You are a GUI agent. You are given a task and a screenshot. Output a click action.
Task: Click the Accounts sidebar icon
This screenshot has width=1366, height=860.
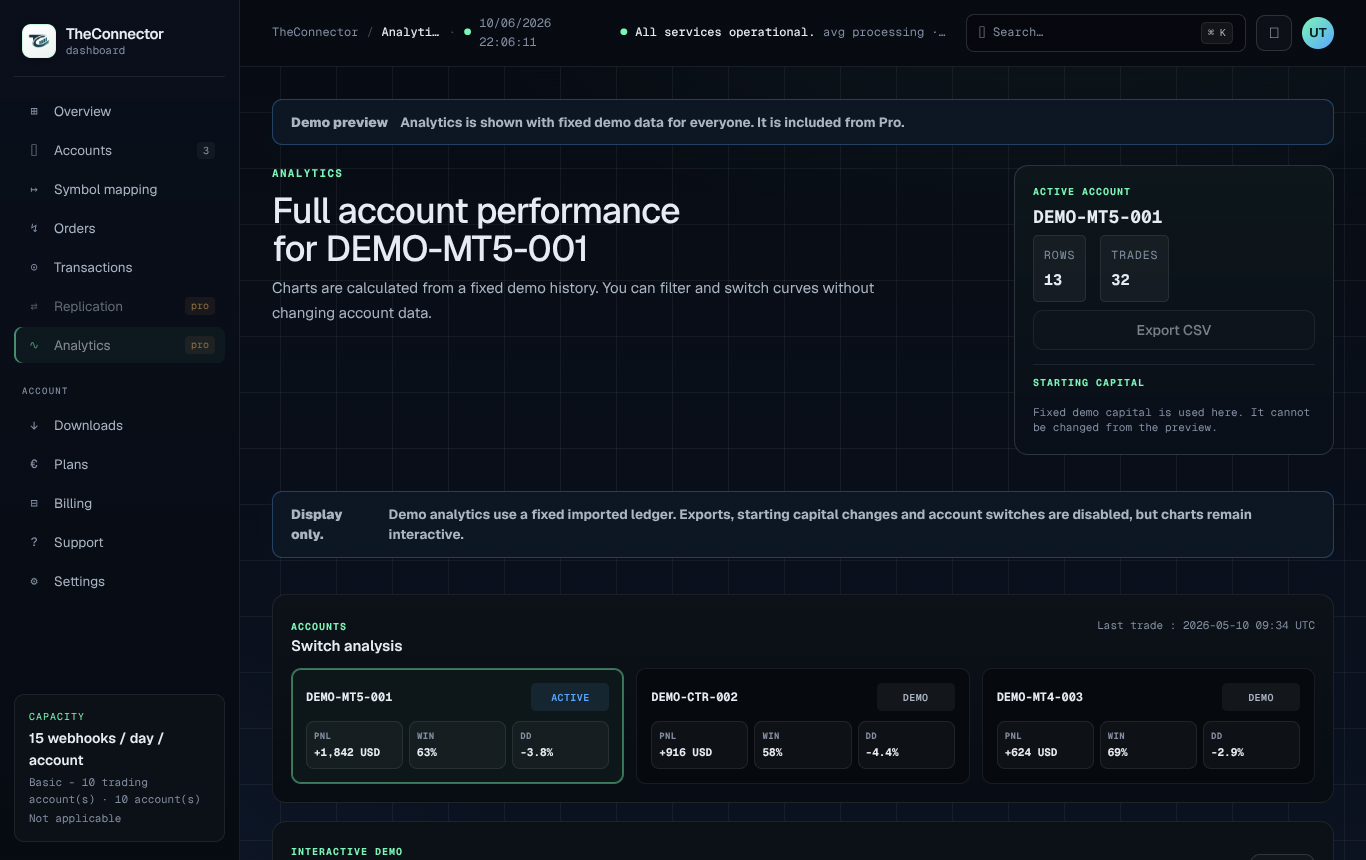click(34, 150)
